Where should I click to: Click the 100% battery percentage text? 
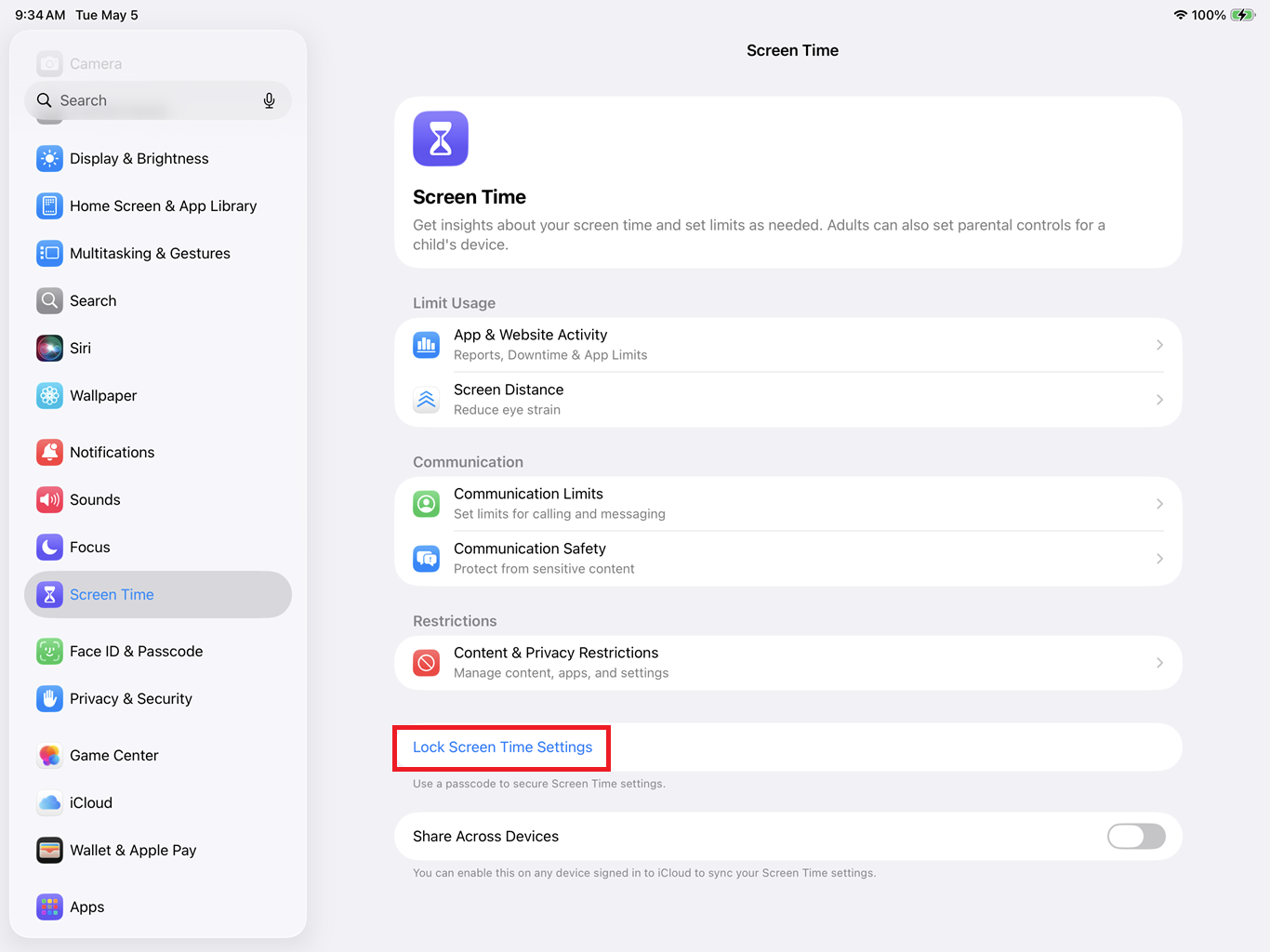pos(1209,15)
